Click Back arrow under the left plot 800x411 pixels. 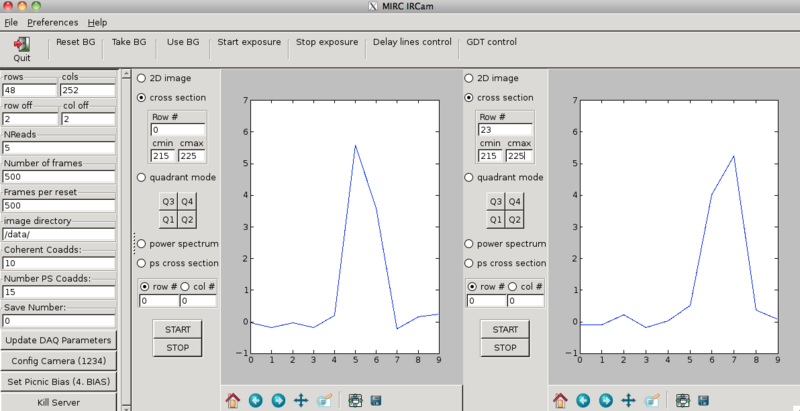click(x=256, y=400)
